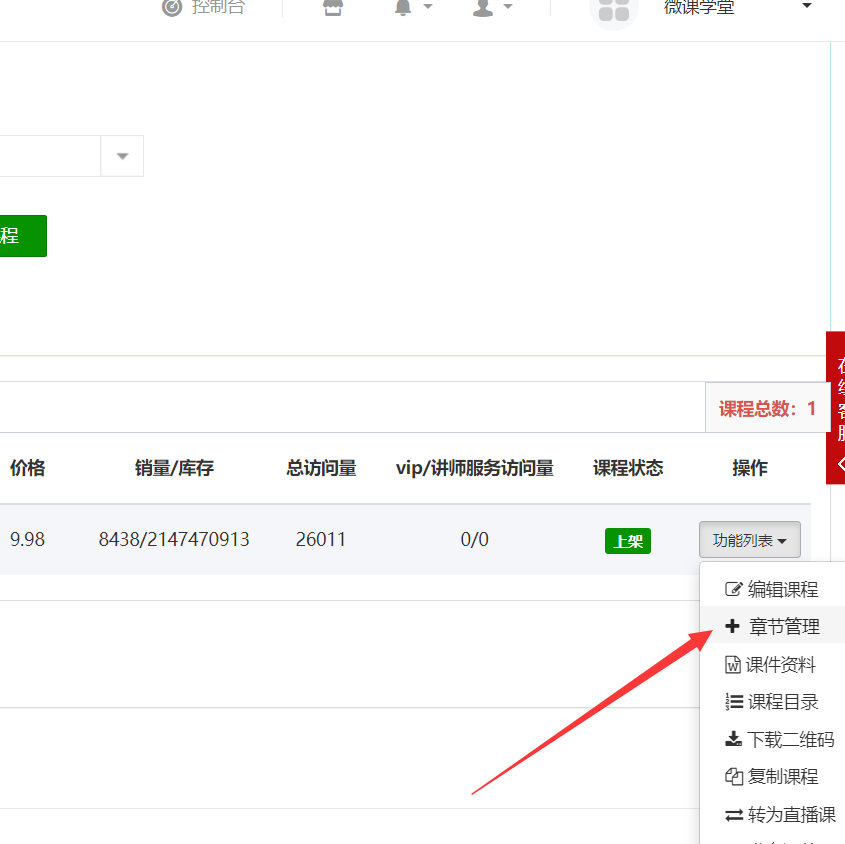Click the 控制台 dashboard gauge icon
The height and width of the screenshot is (844, 845).
coord(172,8)
